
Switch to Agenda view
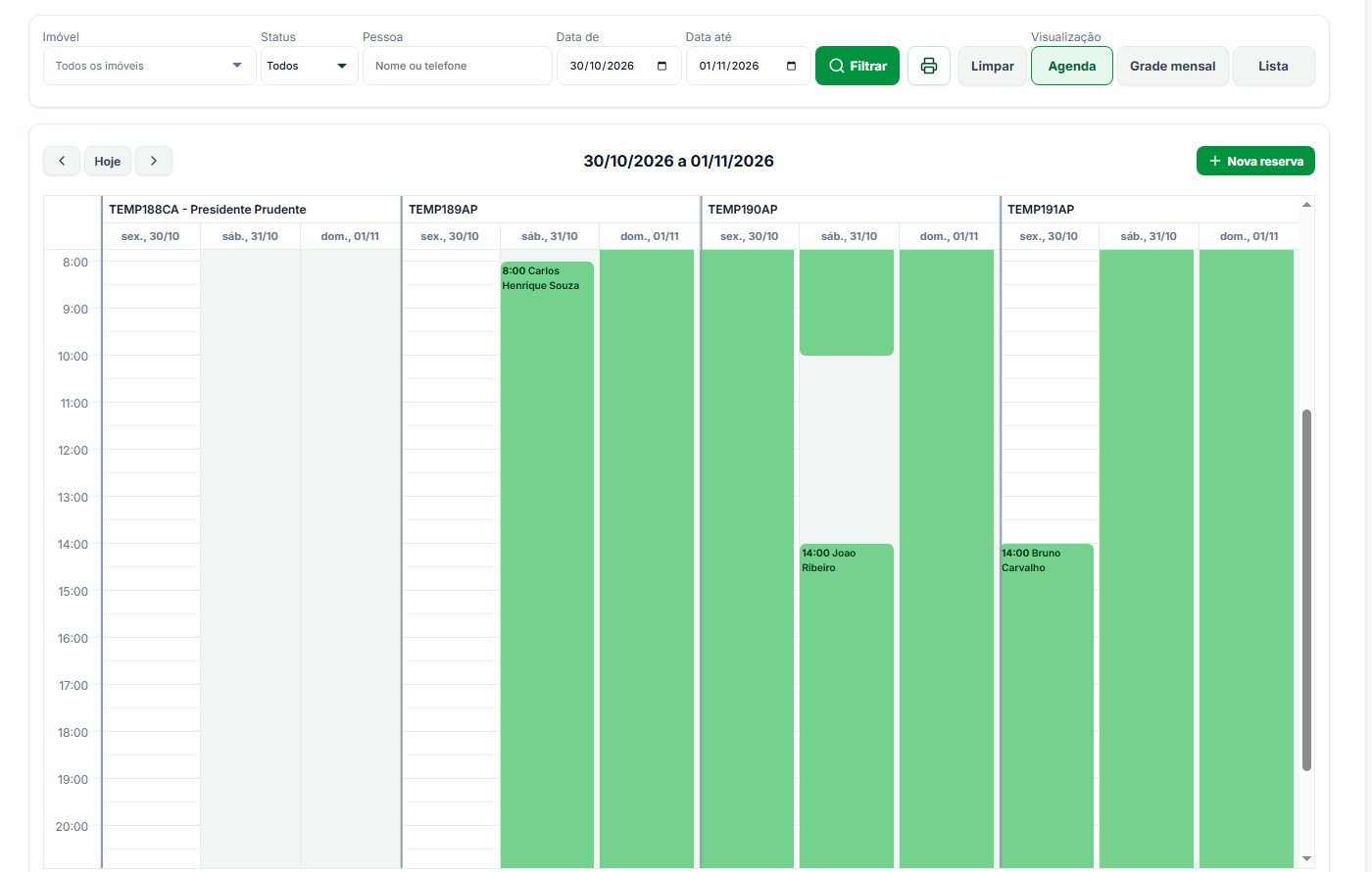[x=1072, y=66]
